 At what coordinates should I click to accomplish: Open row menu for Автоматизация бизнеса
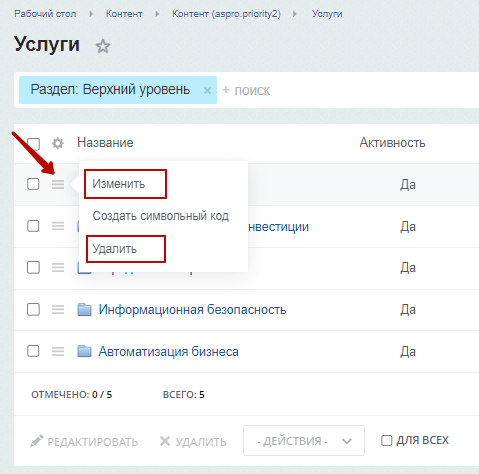[x=58, y=351]
